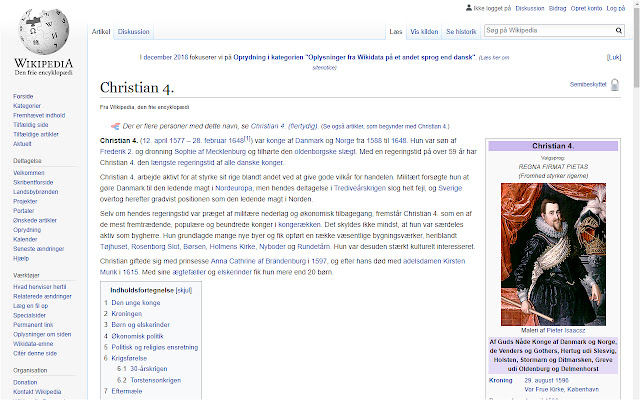Switch to the Se historik tab

(x=461, y=32)
